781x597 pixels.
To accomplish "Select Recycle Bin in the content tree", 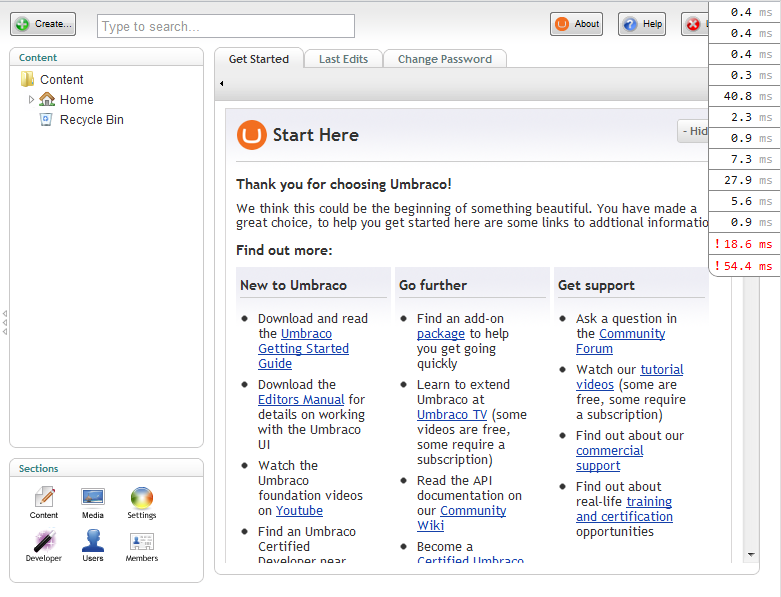I will click(x=92, y=119).
